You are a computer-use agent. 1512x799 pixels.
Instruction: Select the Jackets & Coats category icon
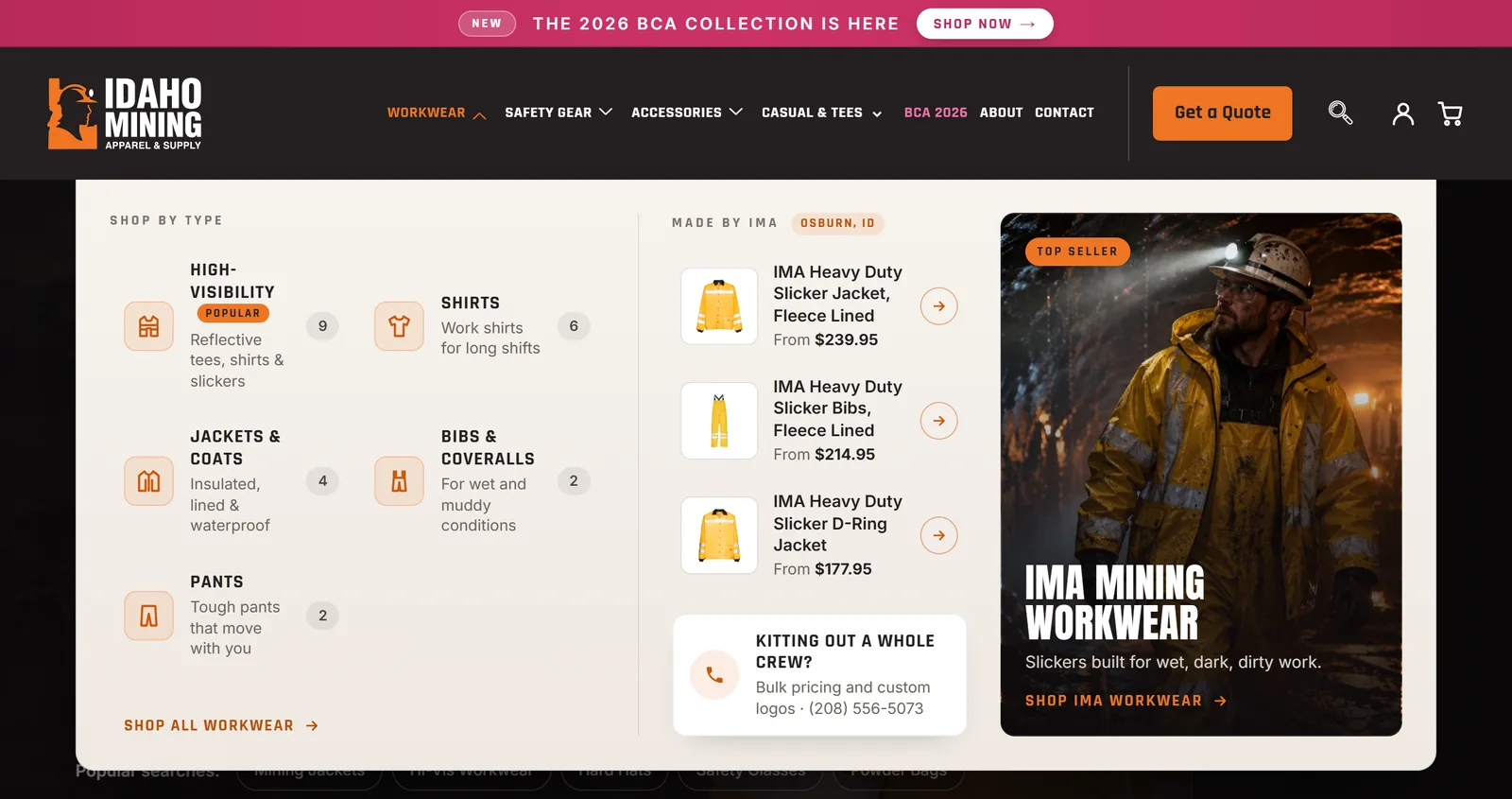tap(149, 481)
